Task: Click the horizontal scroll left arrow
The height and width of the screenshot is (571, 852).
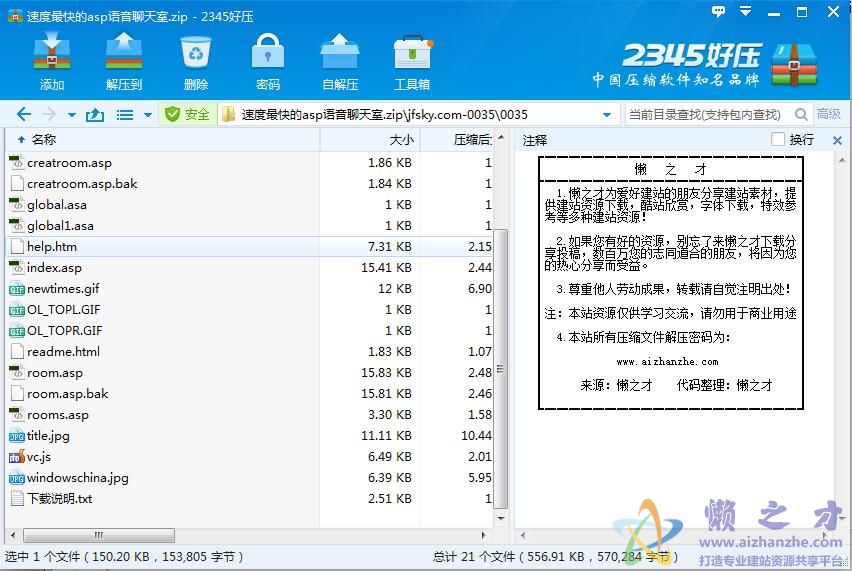Action: (13, 535)
